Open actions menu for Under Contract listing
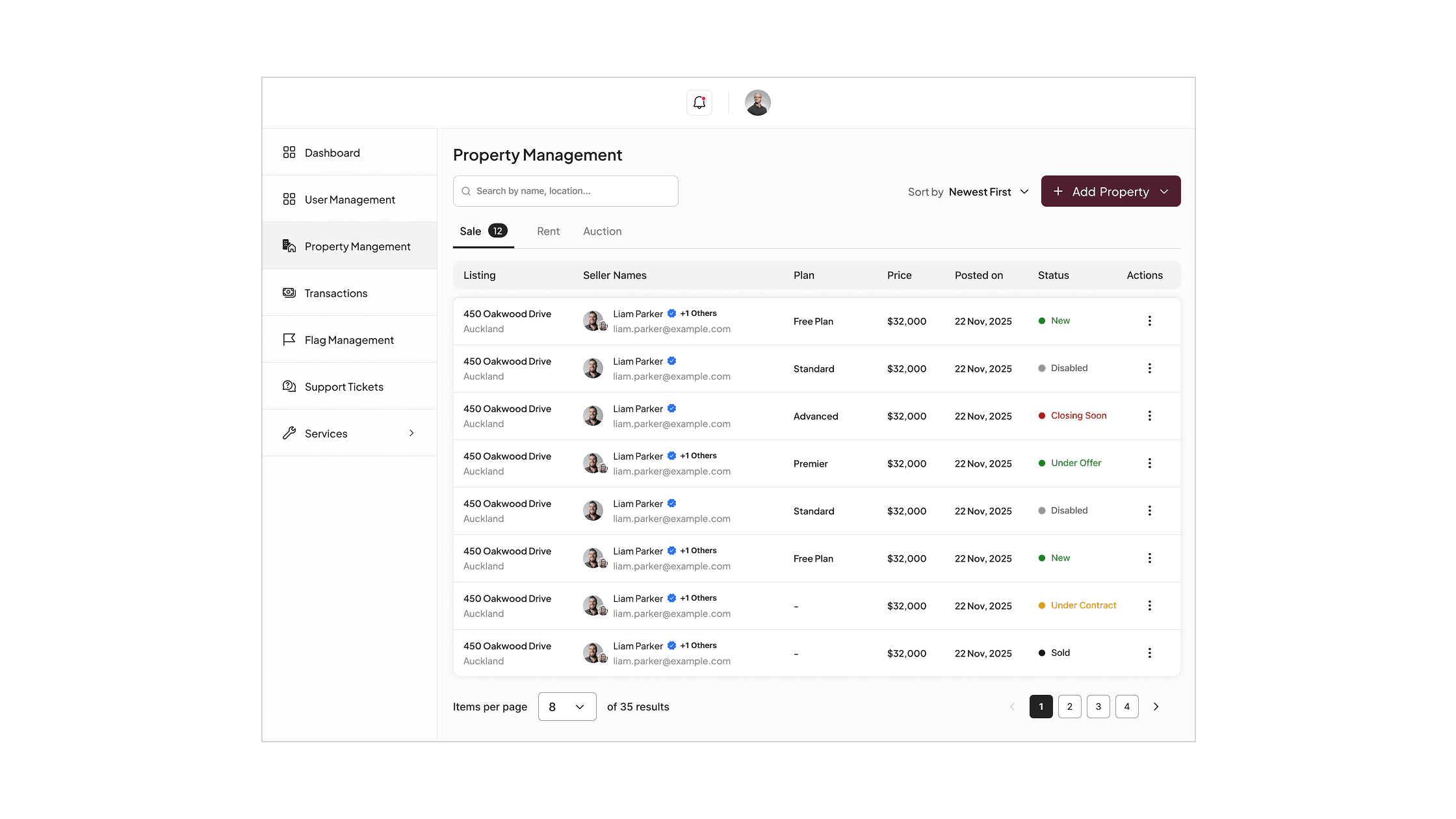 pyautogui.click(x=1149, y=606)
